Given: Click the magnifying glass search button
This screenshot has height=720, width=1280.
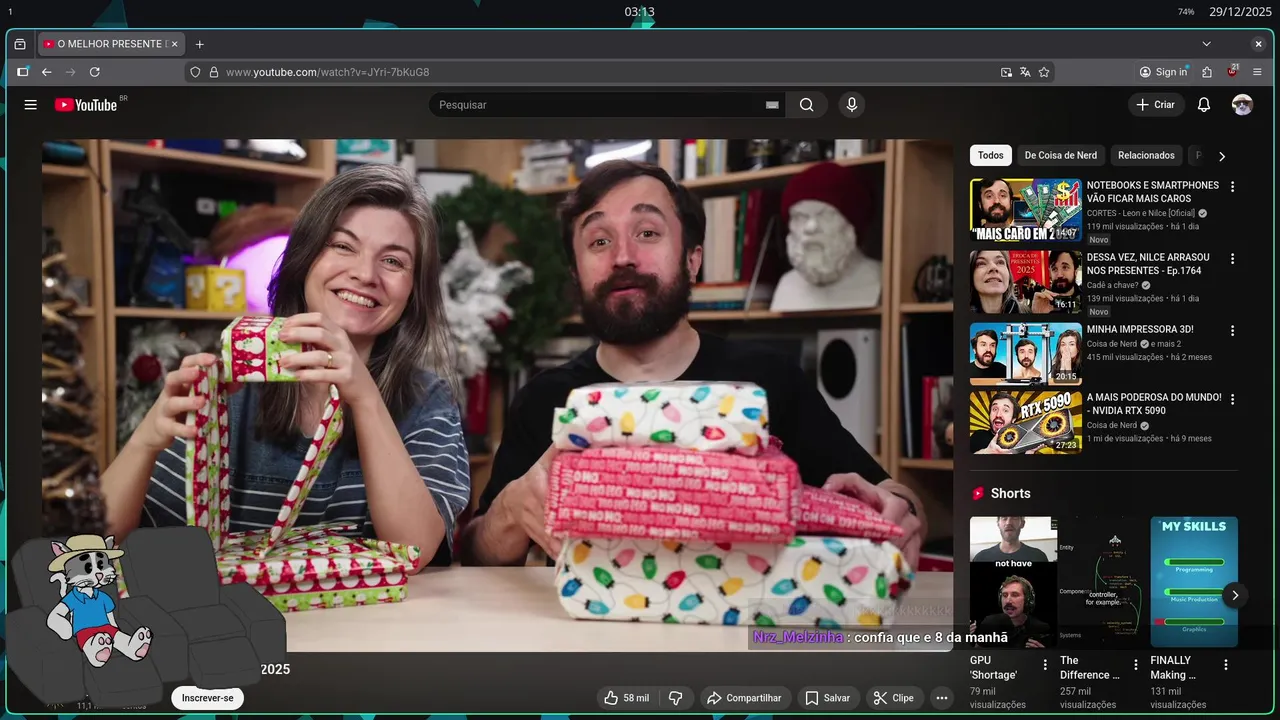Looking at the screenshot, I should click(807, 105).
